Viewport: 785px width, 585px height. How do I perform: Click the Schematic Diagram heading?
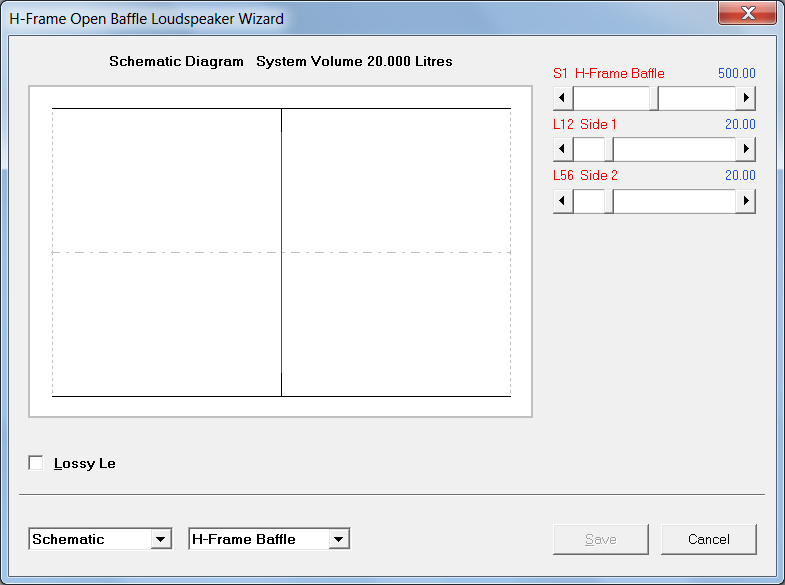pyautogui.click(x=176, y=61)
